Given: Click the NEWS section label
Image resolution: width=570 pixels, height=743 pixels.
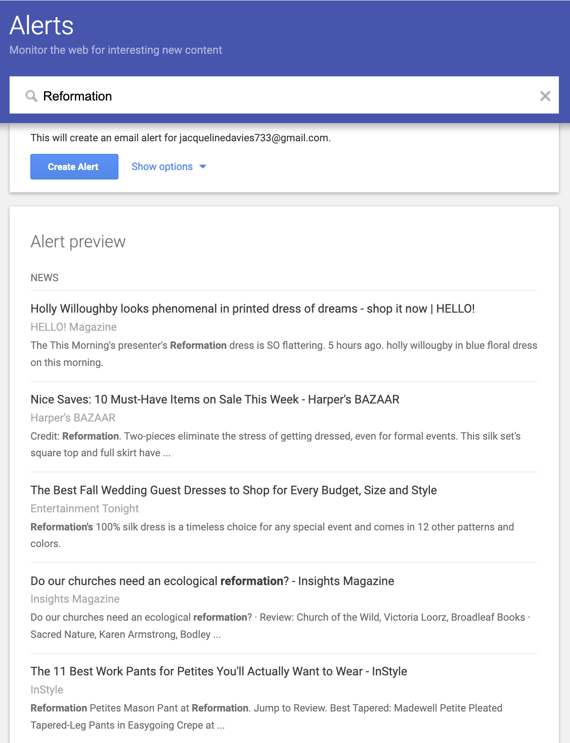Looking at the screenshot, I should click(45, 278).
